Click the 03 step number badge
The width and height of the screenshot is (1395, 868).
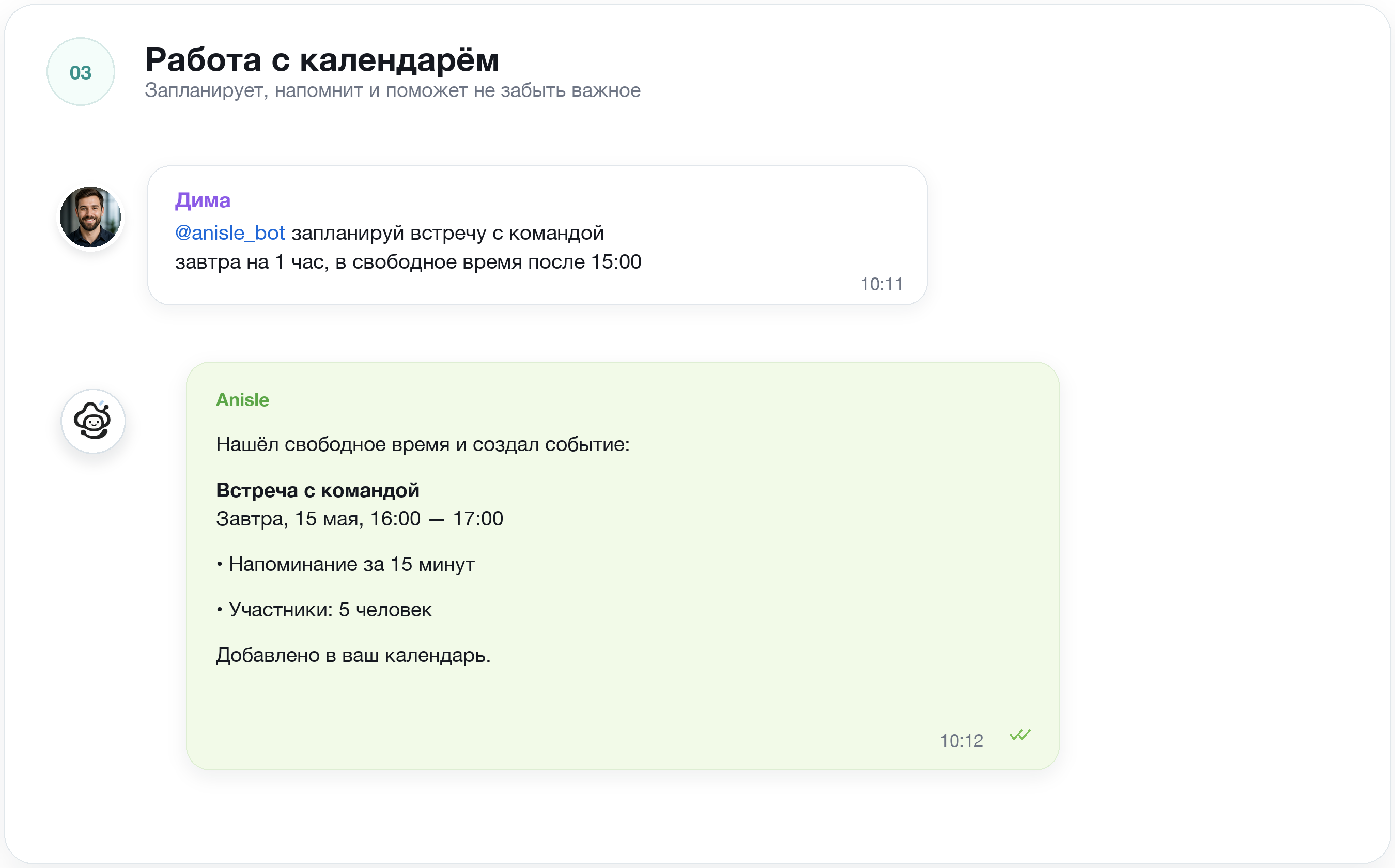click(81, 72)
